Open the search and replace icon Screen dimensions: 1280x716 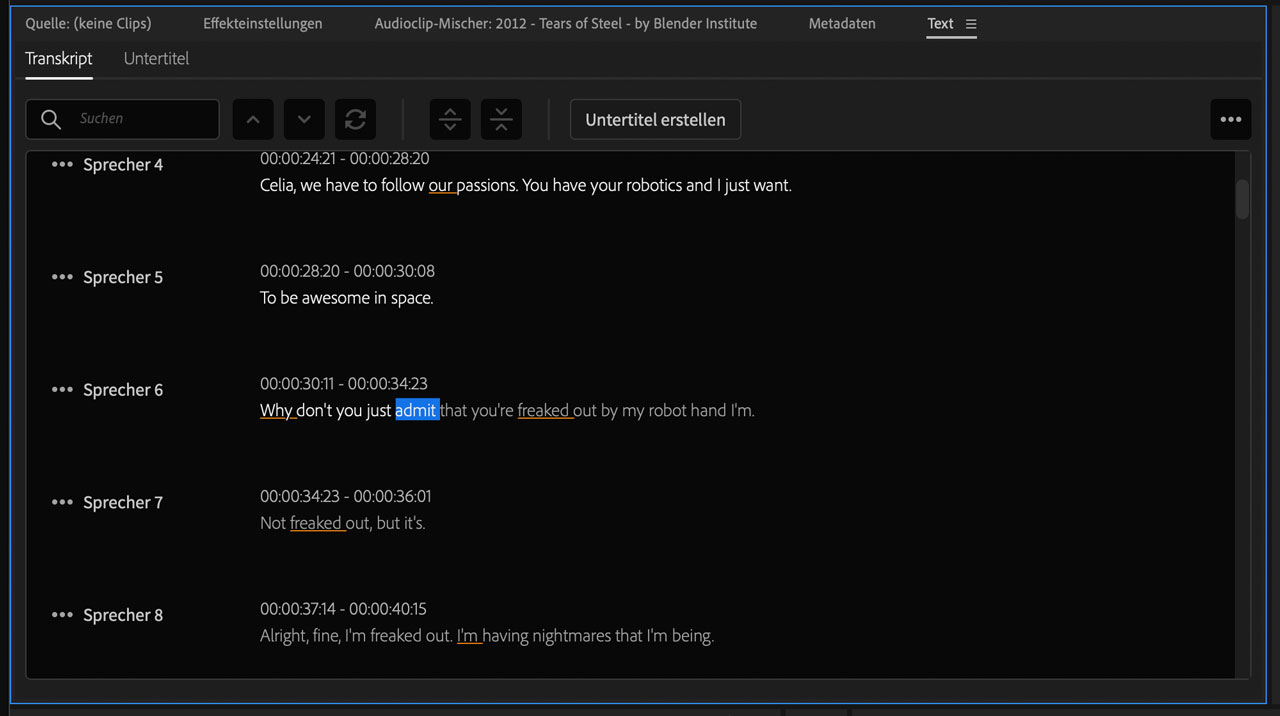point(355,119)
